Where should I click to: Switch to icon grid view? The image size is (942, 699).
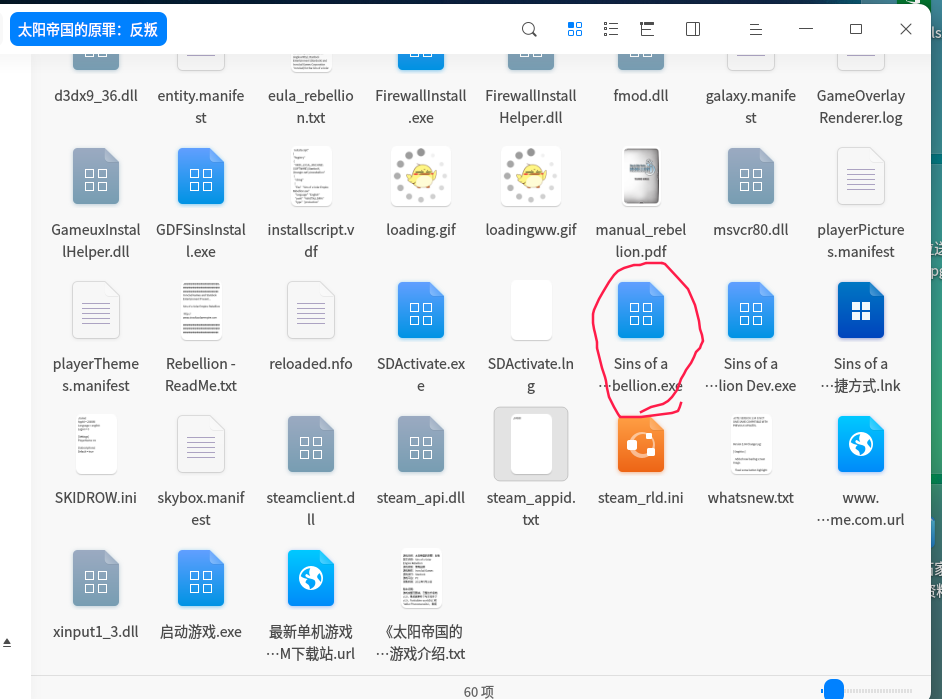click(x=574, y=29)
